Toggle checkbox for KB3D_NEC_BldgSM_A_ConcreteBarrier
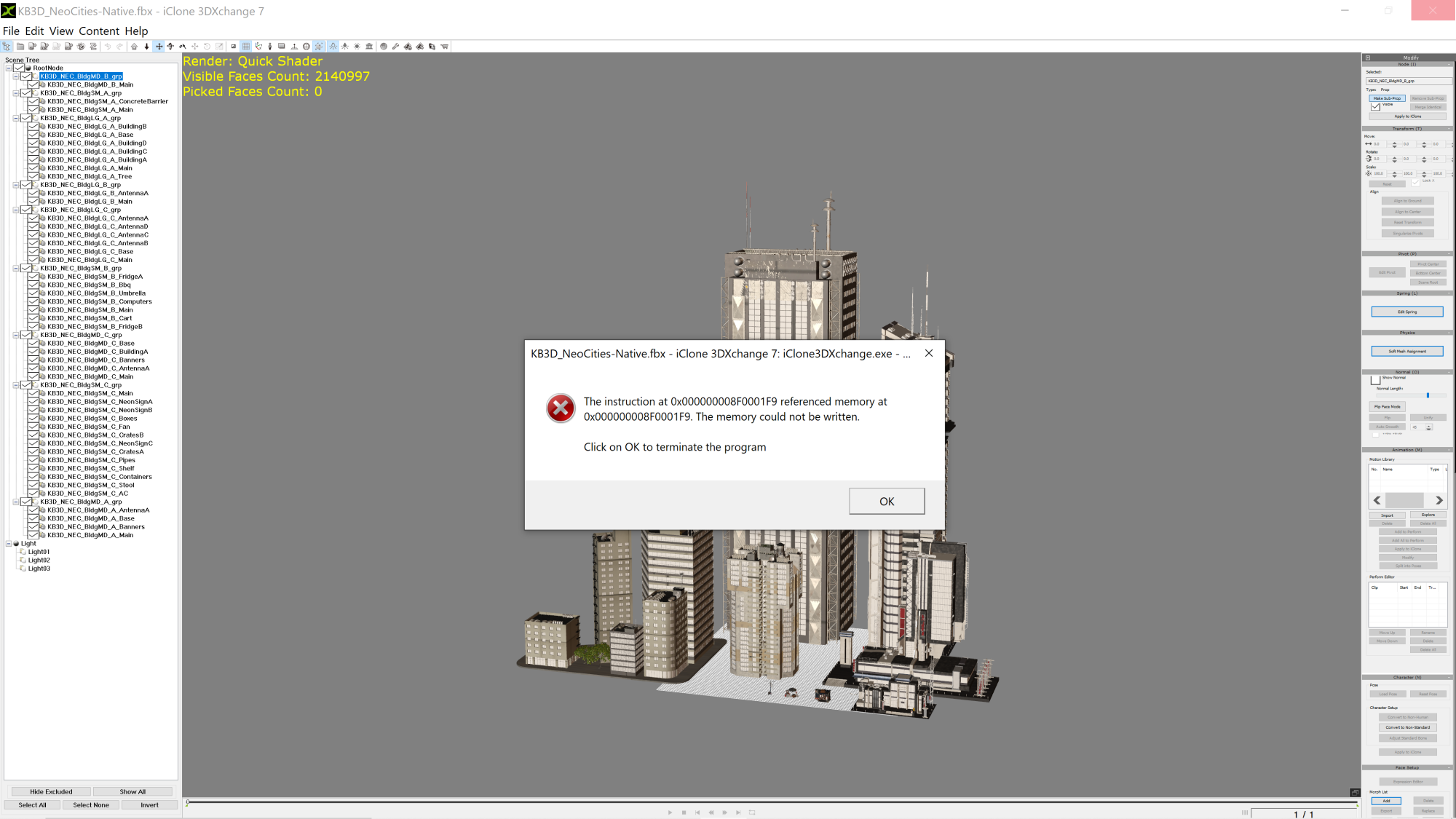This screenshot has width=1456, height=819. (33, 101)
